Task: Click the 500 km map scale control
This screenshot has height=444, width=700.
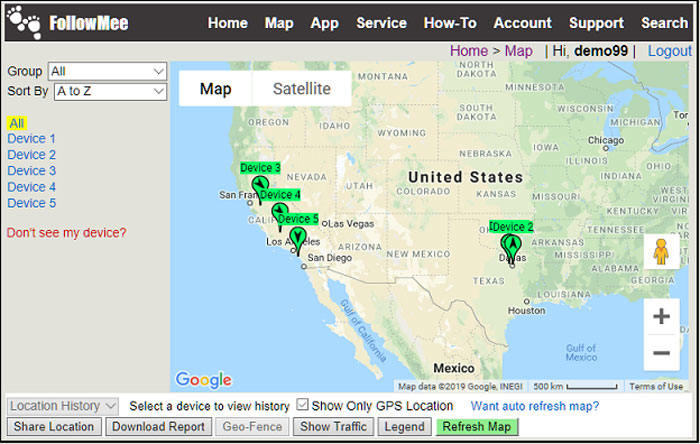Action: 575,386
